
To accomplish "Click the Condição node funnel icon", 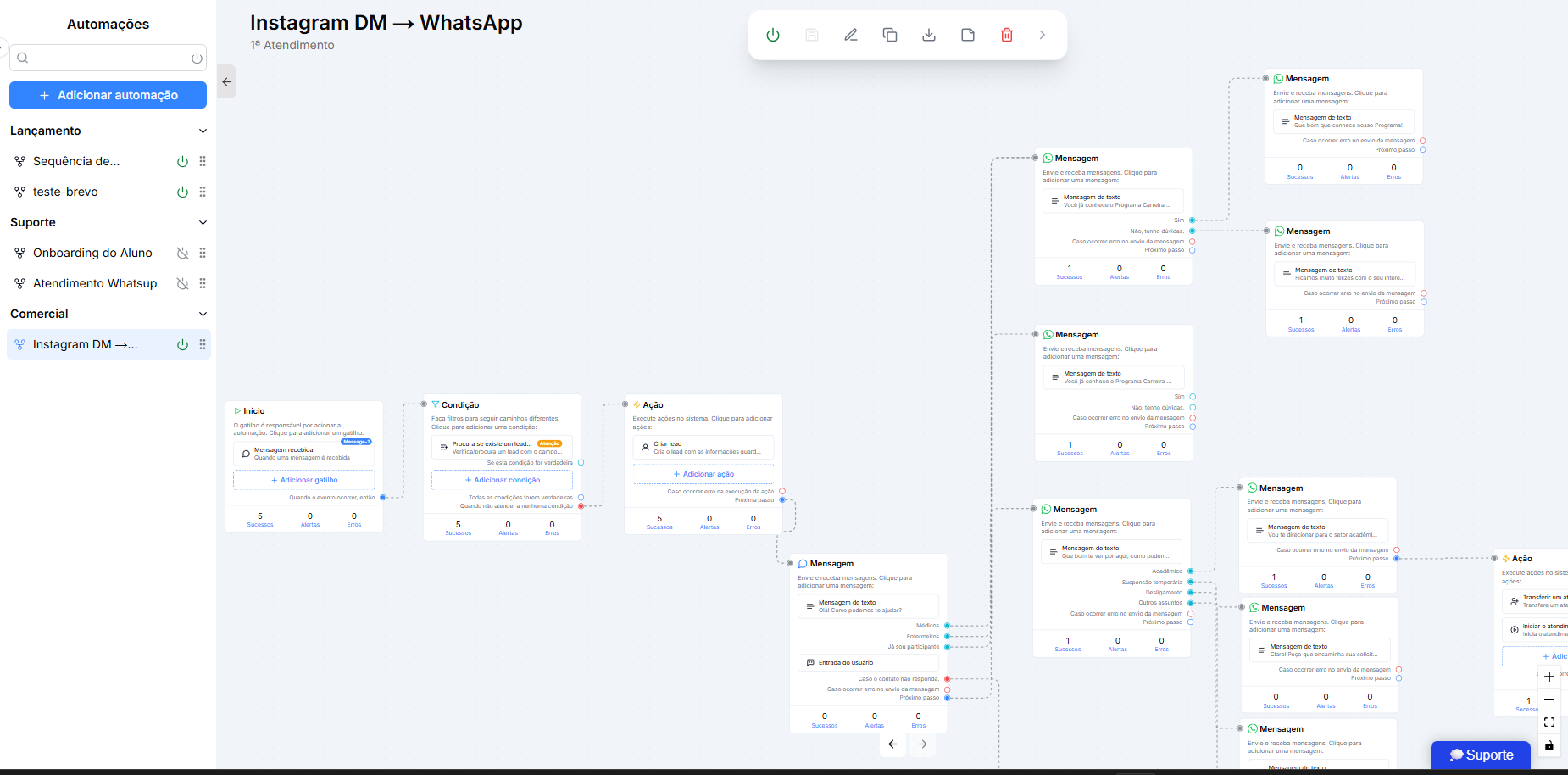I will click(436, 405).
